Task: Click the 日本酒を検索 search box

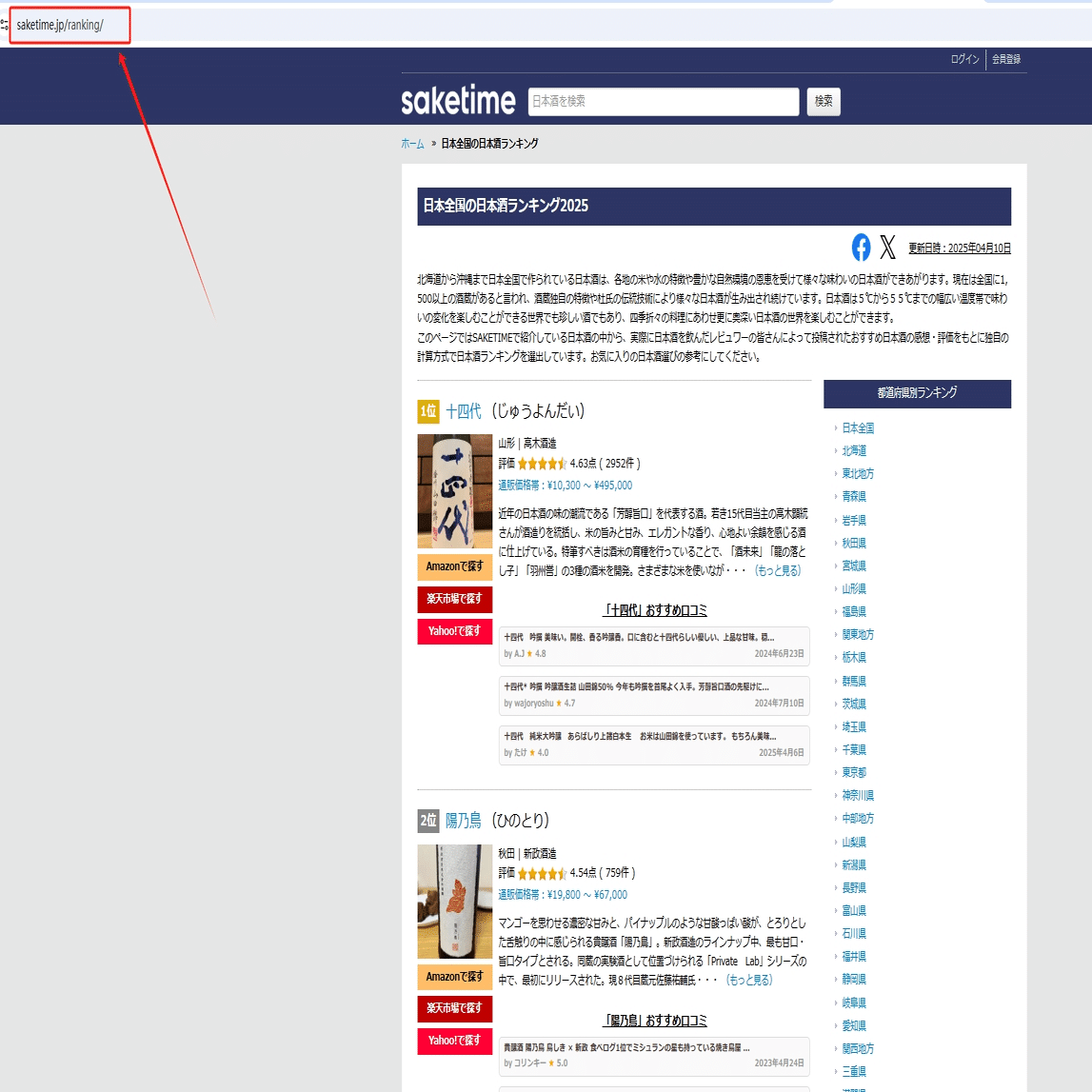Action: (x=663, y=102)
